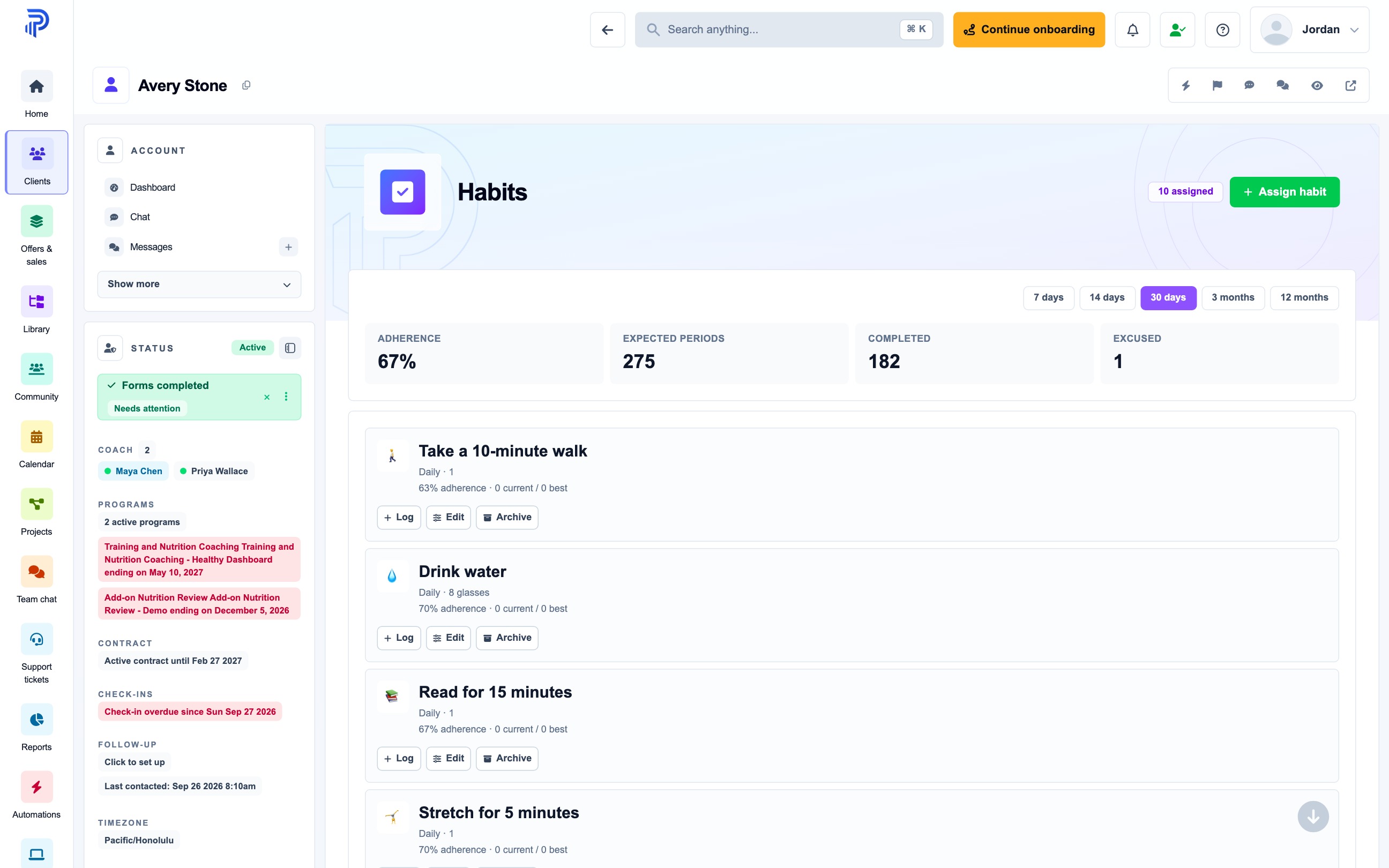Toggle the status panel layout icon
The width and height of the screenshot is (1389, 868).
tap(290, 348)
